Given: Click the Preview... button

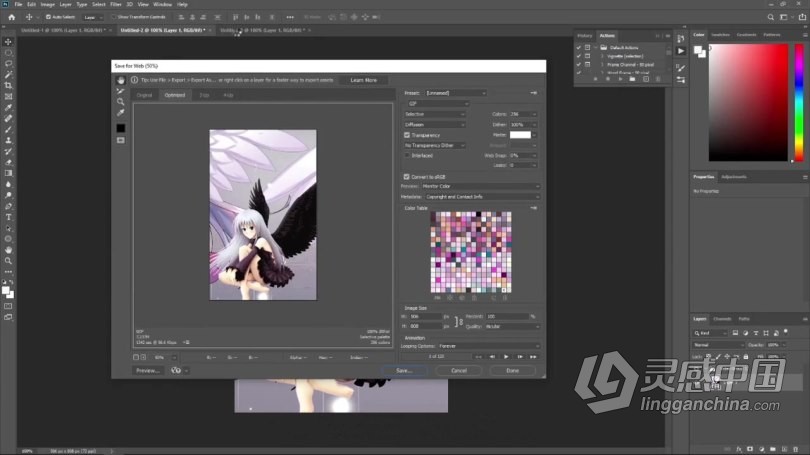Looking at the screenshot, I should [148, 370].
